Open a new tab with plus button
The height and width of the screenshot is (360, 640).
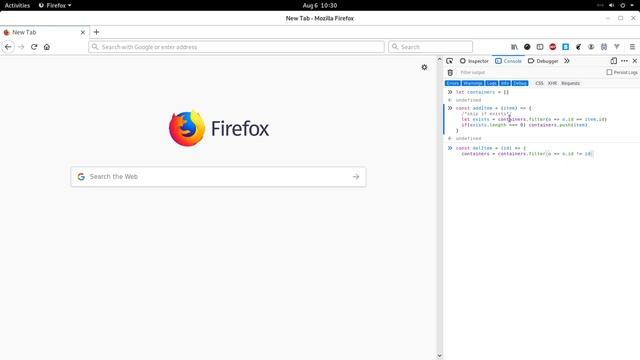(x=96, y=32)
